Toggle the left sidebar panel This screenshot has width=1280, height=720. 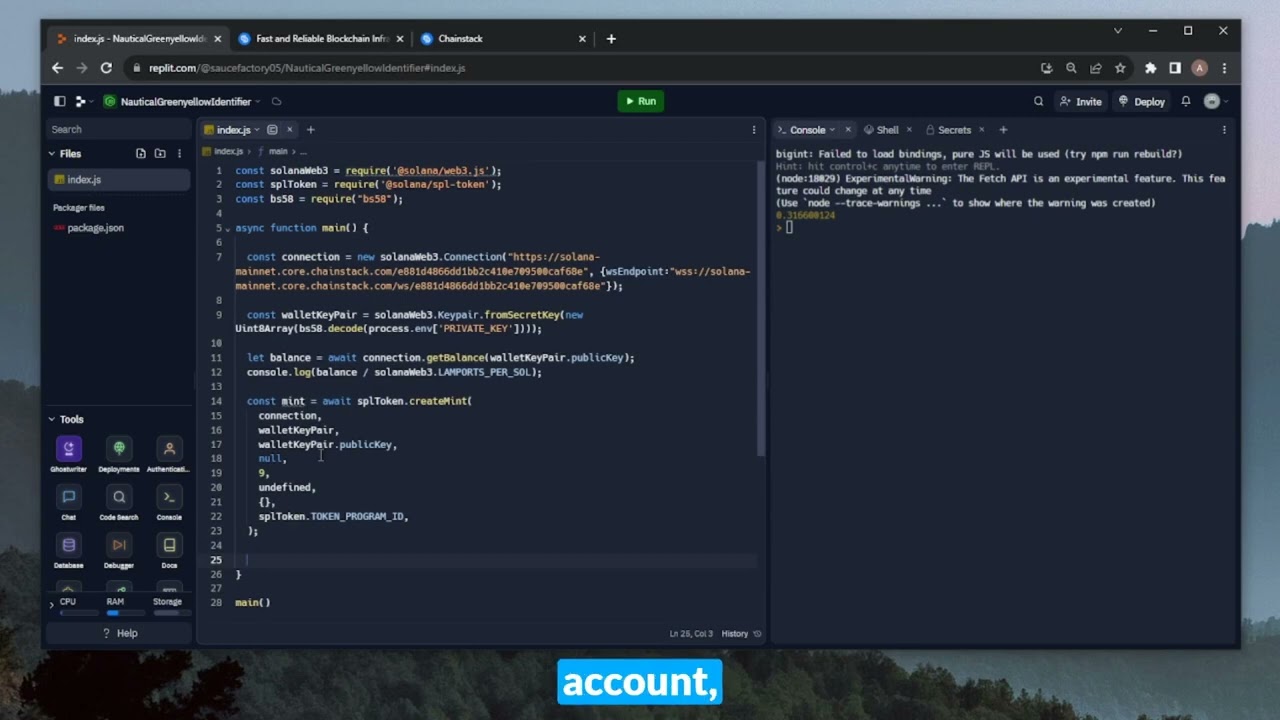pyautogui.click(x=60, y=101)
